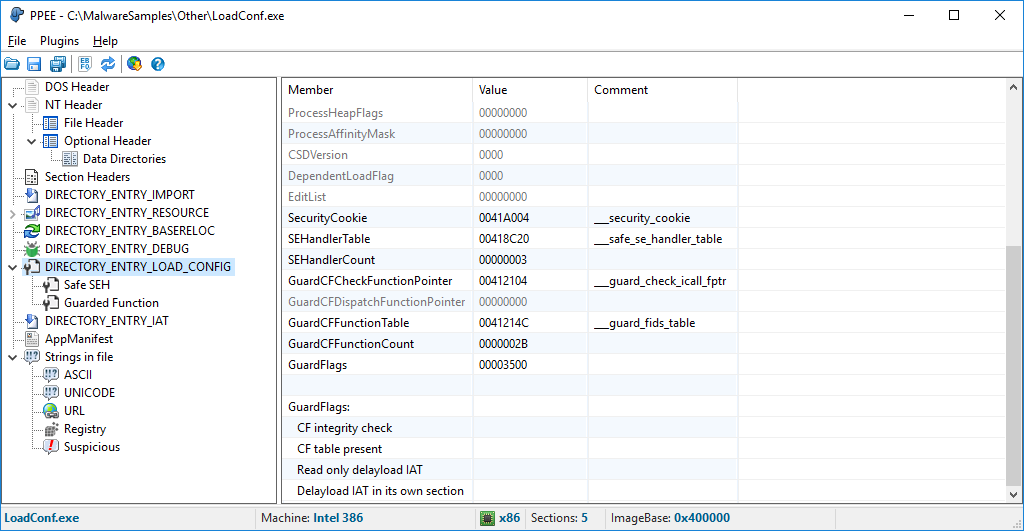Click the CF table present row

click(x=643, y=449)
